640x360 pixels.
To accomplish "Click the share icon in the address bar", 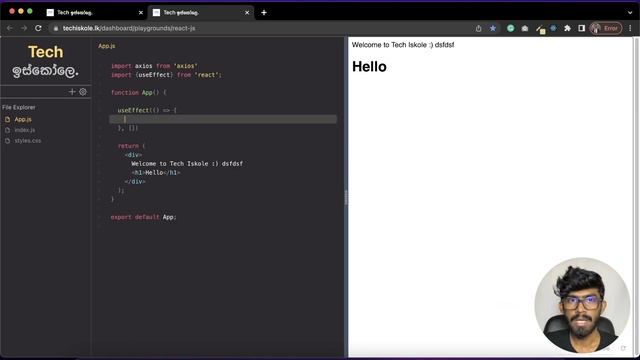I will 478,28.
